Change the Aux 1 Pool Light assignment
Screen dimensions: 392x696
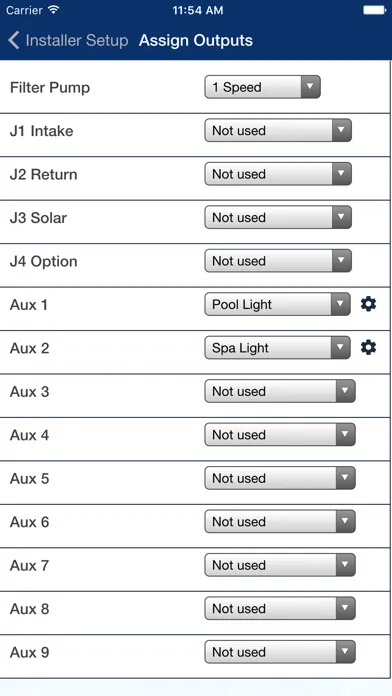click(x=277, y=304)
